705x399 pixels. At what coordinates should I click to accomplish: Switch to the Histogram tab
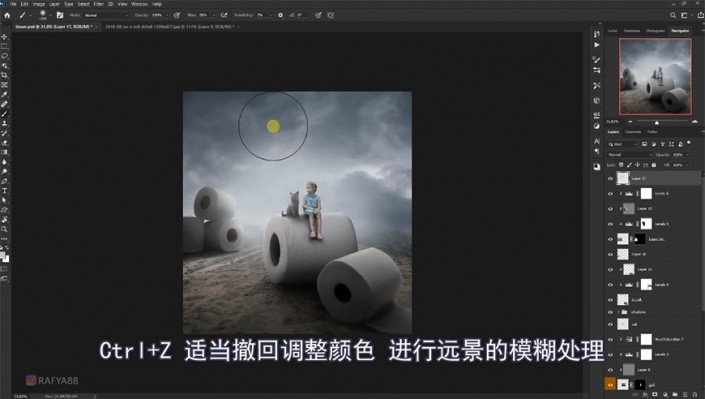(x=655, y=31)
